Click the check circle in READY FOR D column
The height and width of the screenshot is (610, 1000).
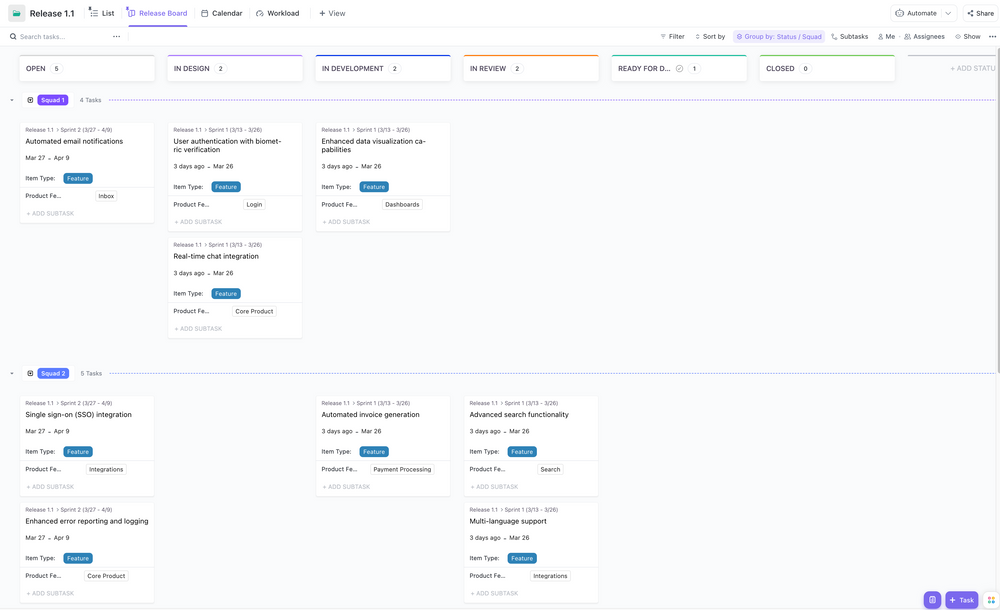[680, 67]
